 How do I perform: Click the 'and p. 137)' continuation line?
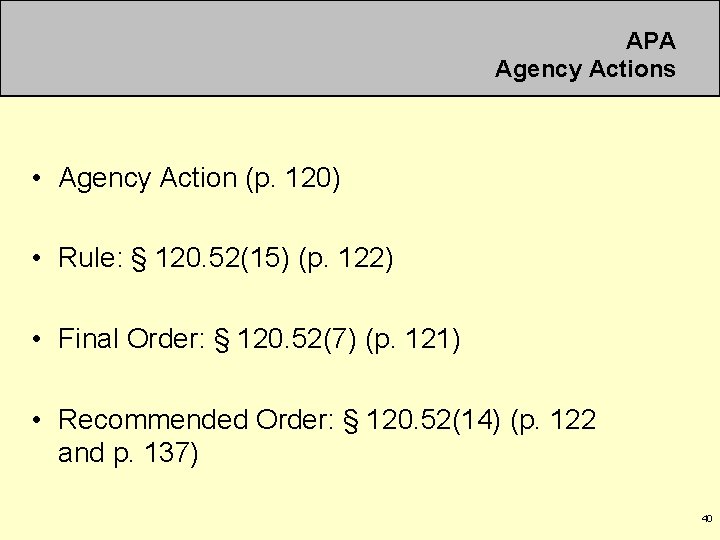128,454
